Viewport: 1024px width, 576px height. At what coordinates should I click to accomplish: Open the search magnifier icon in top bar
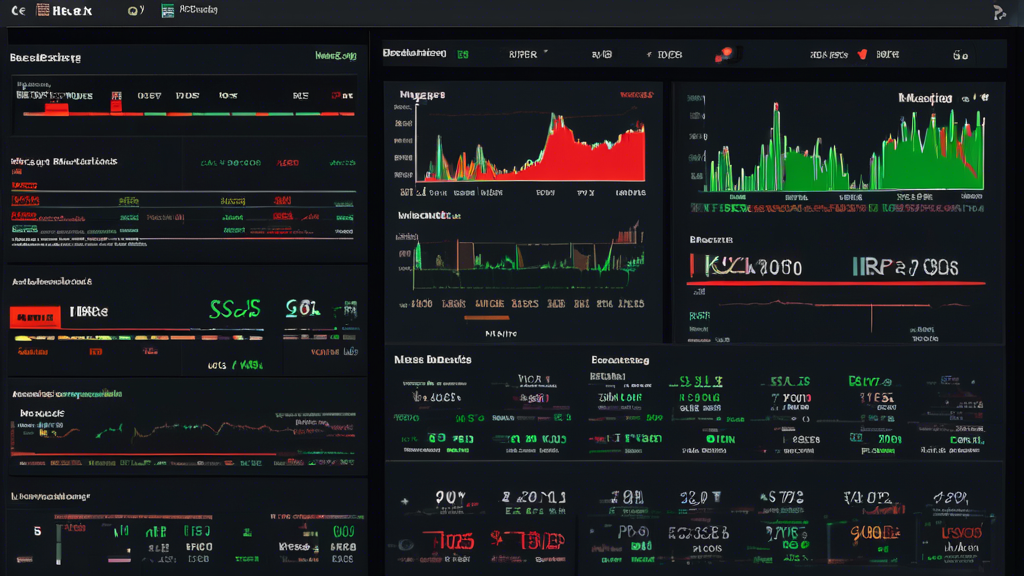tap(134, 10)
